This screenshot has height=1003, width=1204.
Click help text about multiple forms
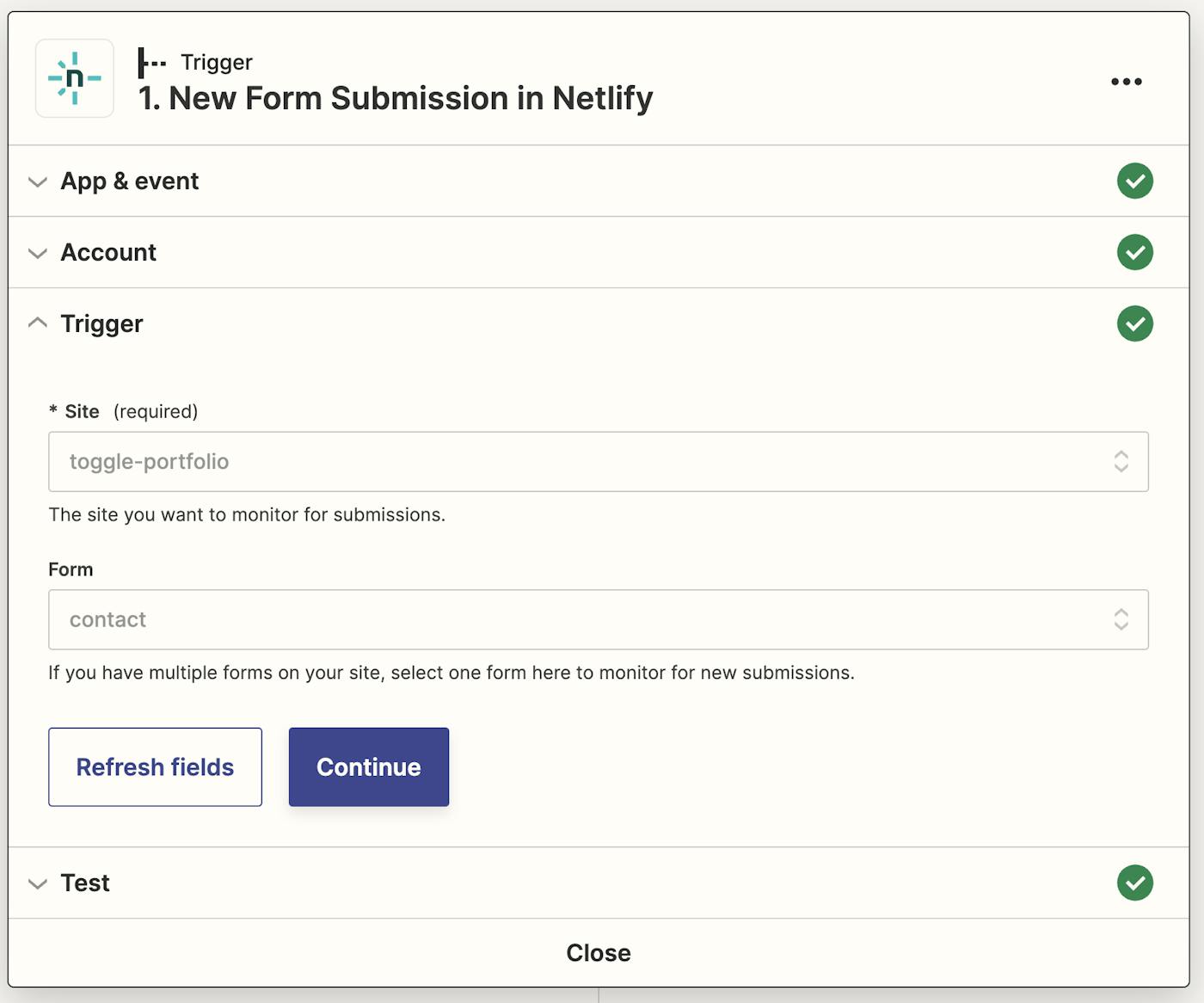[x=451, y=673]
